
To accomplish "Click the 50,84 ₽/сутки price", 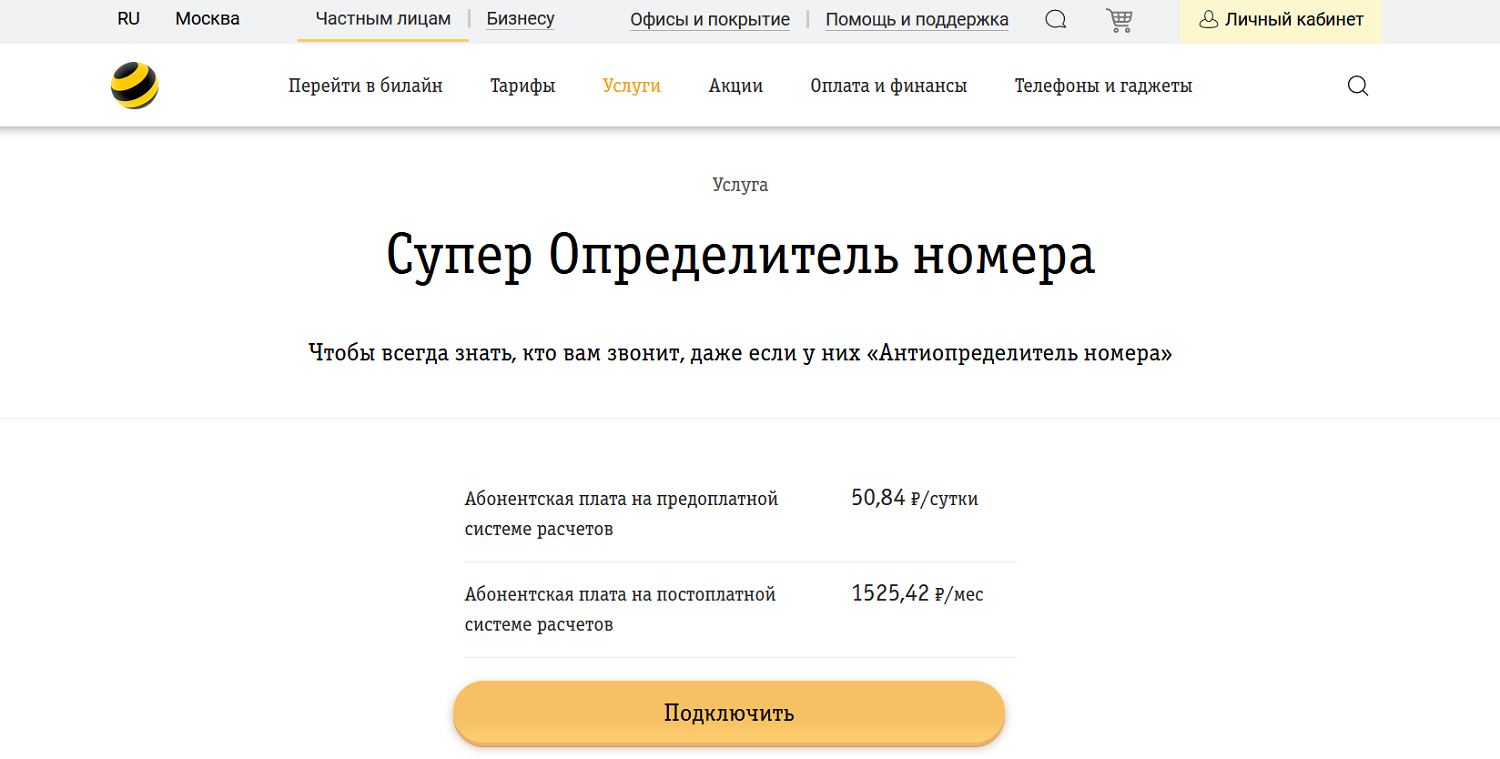I will pos(915,498).
